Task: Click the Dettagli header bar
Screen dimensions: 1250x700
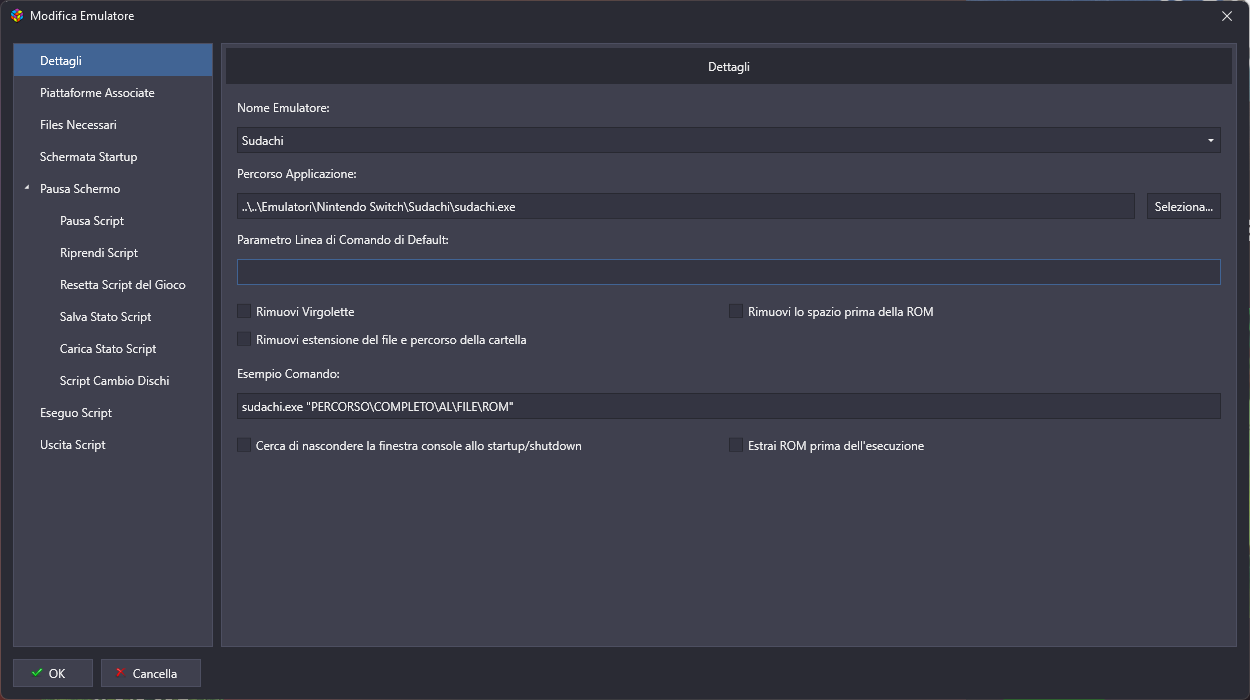Action: [x=729, y=67]
